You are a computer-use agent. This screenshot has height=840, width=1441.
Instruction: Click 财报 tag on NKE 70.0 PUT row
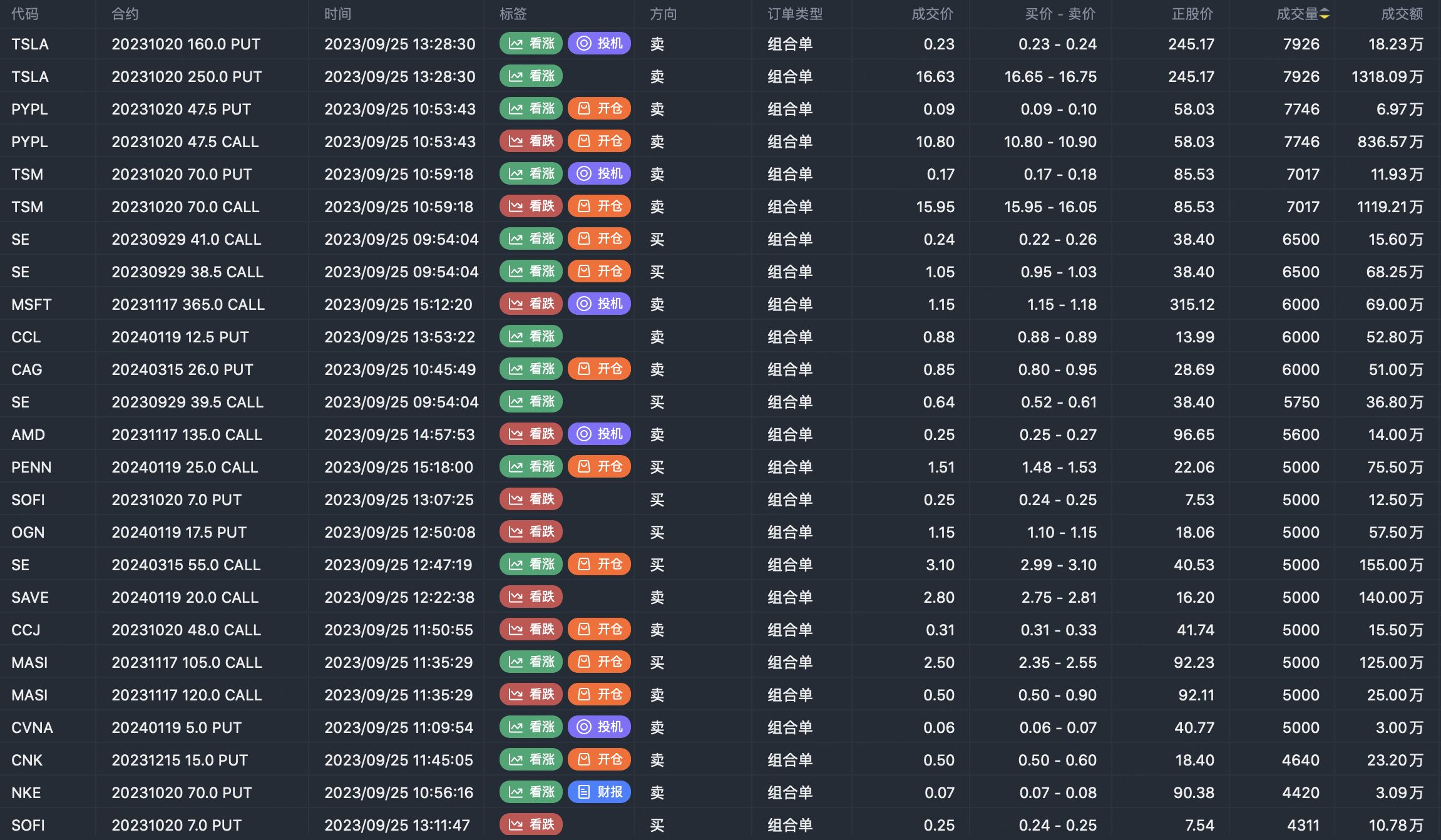[x=600, y=792]
